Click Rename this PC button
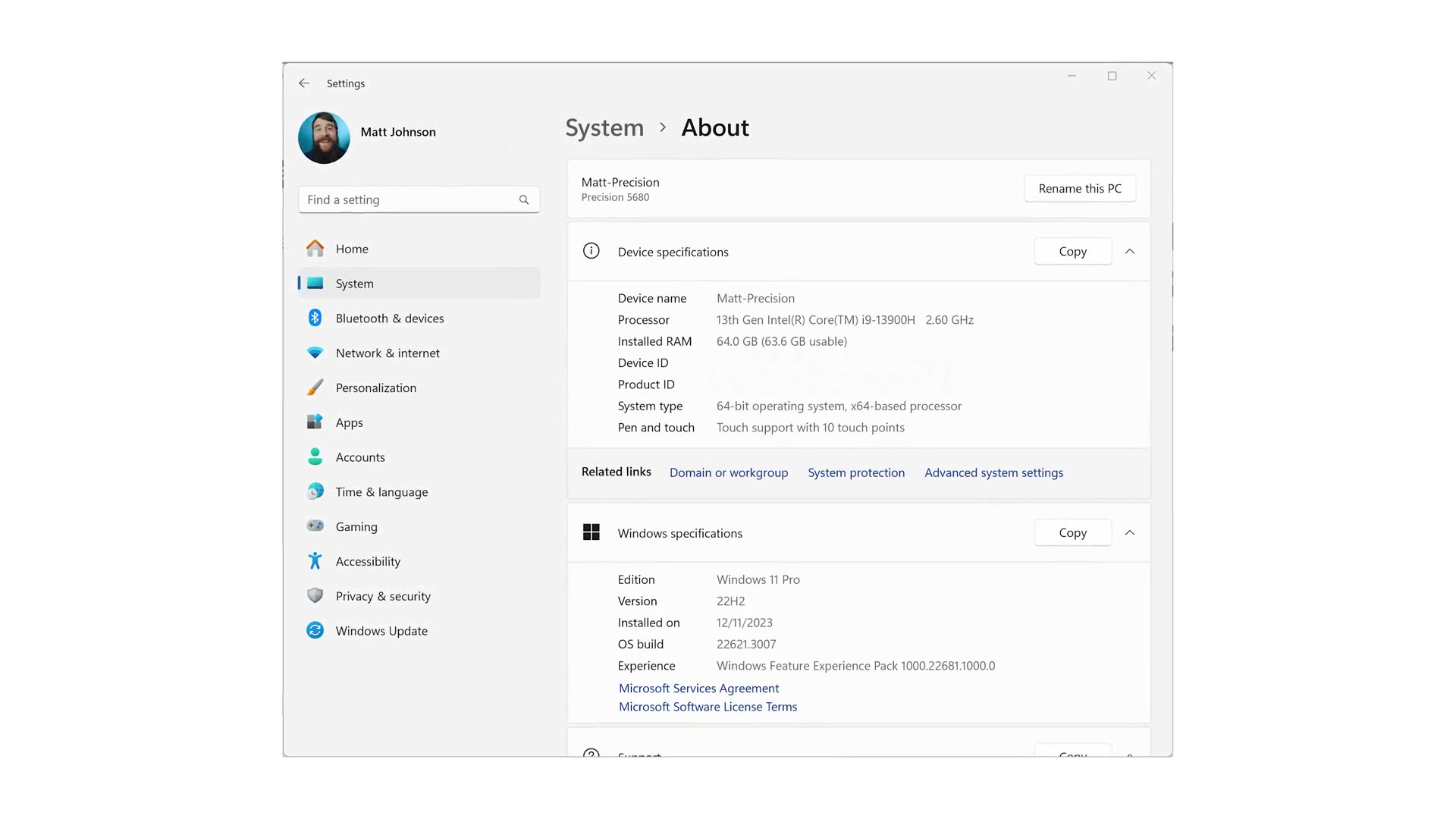This screenshot has height=819, width=1456. 1080,189
